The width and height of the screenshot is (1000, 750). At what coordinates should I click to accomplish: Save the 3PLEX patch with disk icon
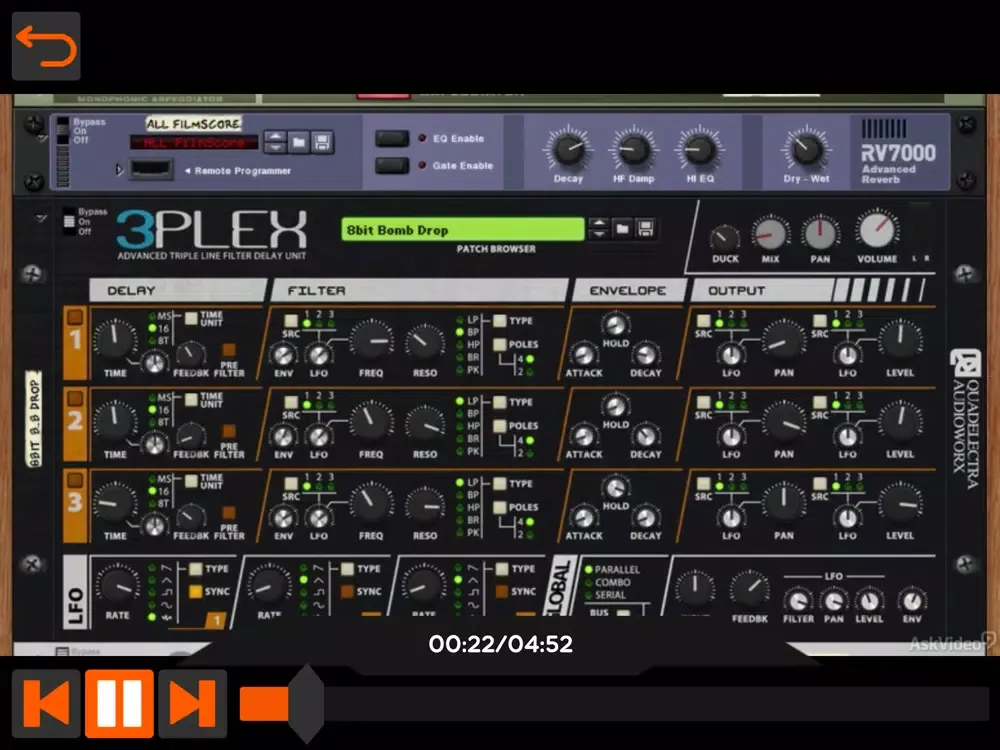[645, 228]
